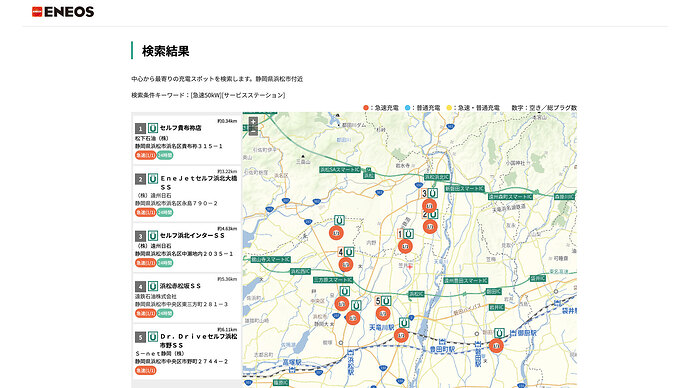
Task: Open the セルフ貴布祢店 station entry
Action: (x=187, y=139)
